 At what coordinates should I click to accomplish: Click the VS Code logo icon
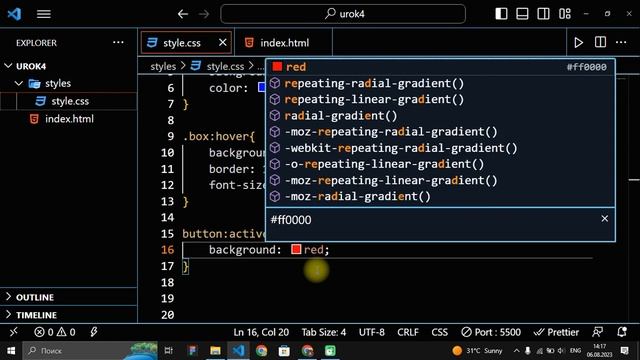pos(14,14)
